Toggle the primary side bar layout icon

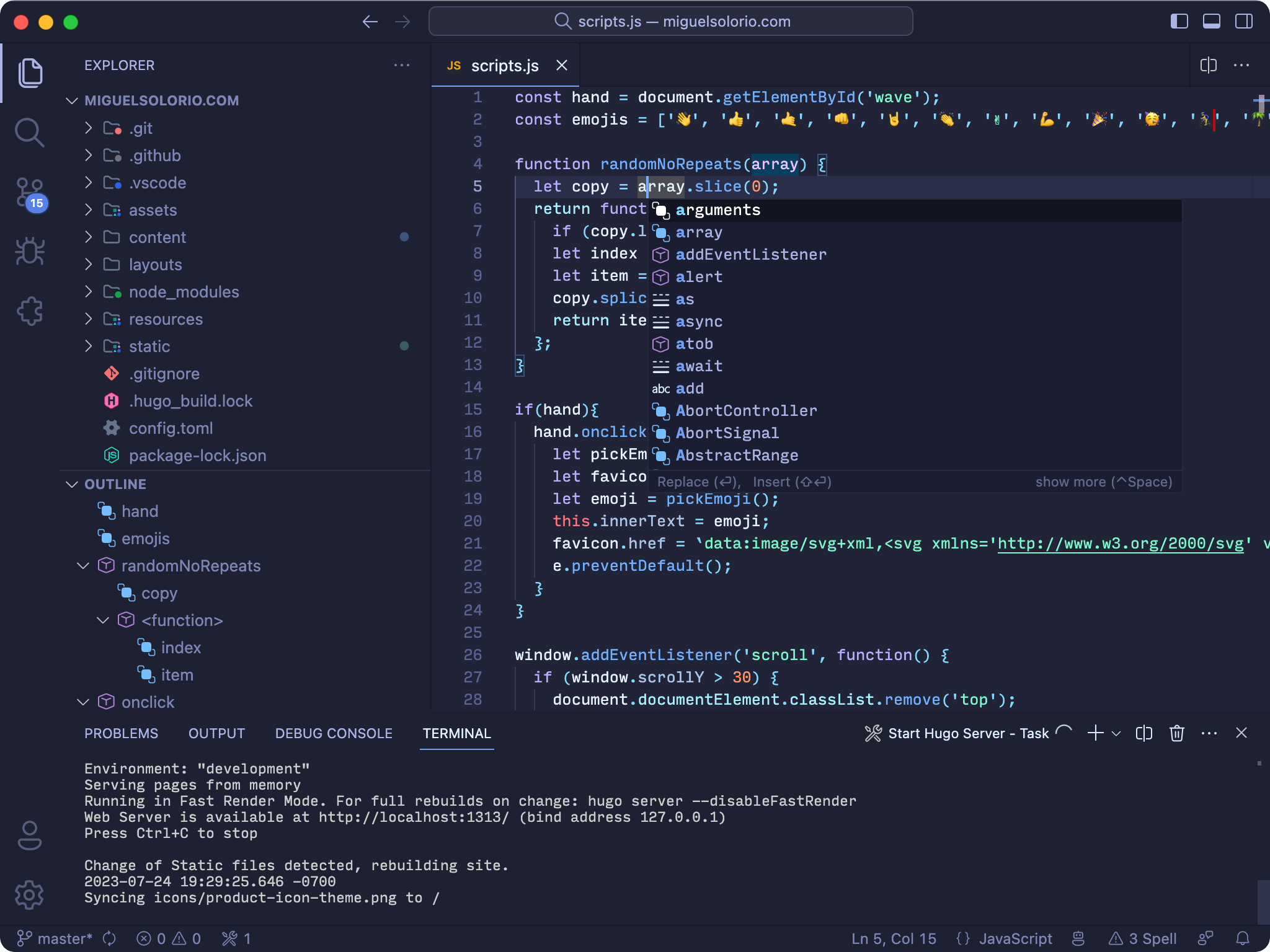pyautogui.click(x=1179, y=21)
